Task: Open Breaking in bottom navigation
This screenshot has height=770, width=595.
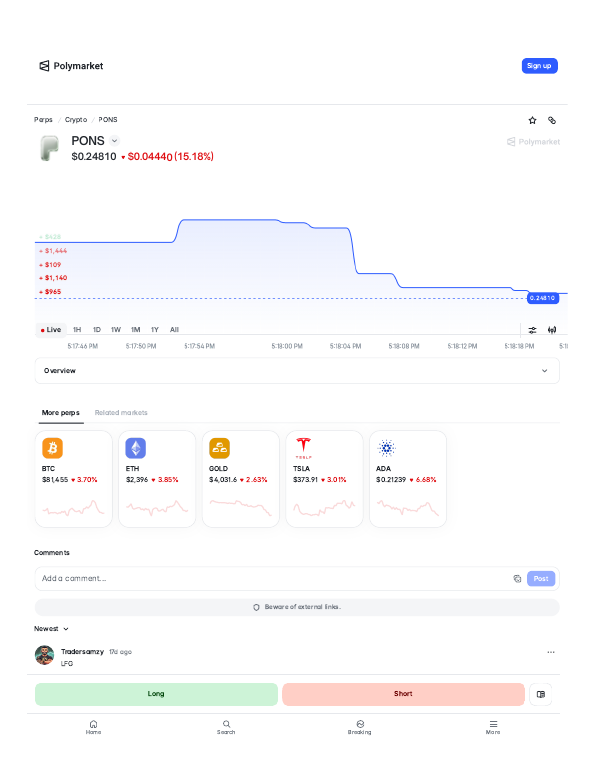Action: click(x=360, y=727)
